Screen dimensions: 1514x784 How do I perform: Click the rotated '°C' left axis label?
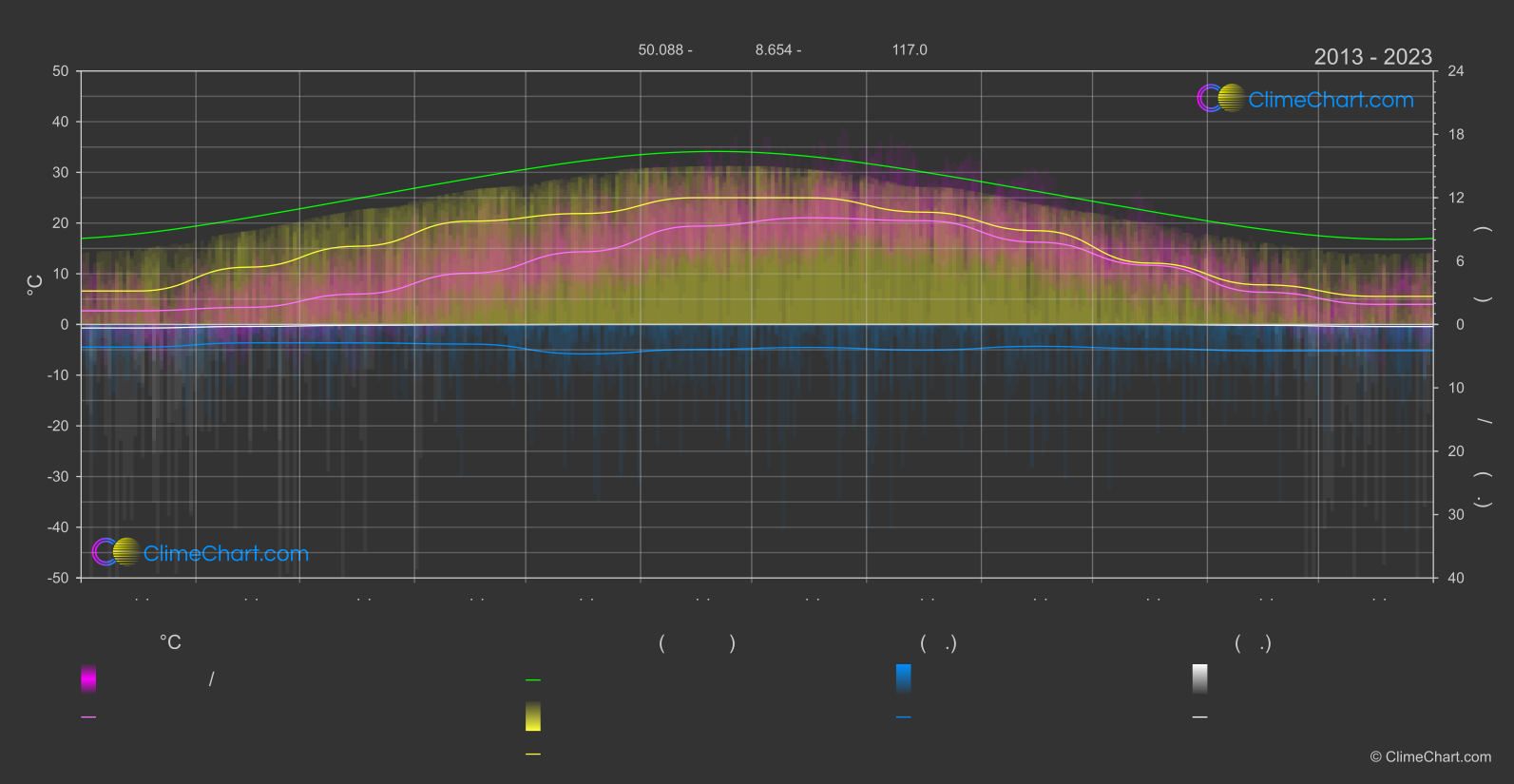(x=35, y=285)
